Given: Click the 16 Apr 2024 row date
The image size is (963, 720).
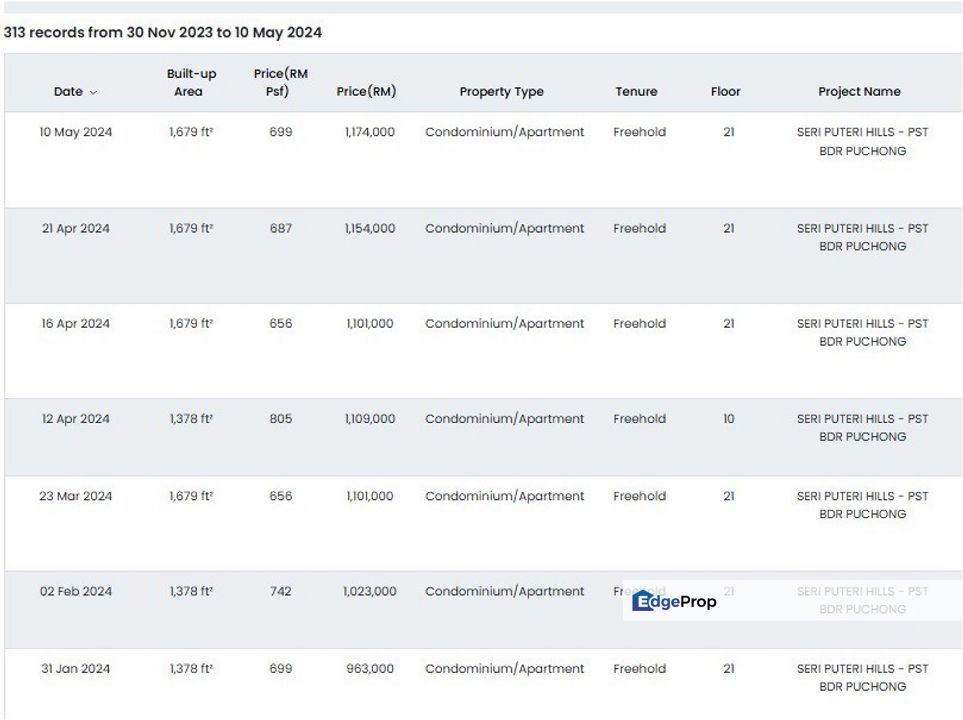Looking at the screenshot, I should pyautogui.click(x=76, y=323).
